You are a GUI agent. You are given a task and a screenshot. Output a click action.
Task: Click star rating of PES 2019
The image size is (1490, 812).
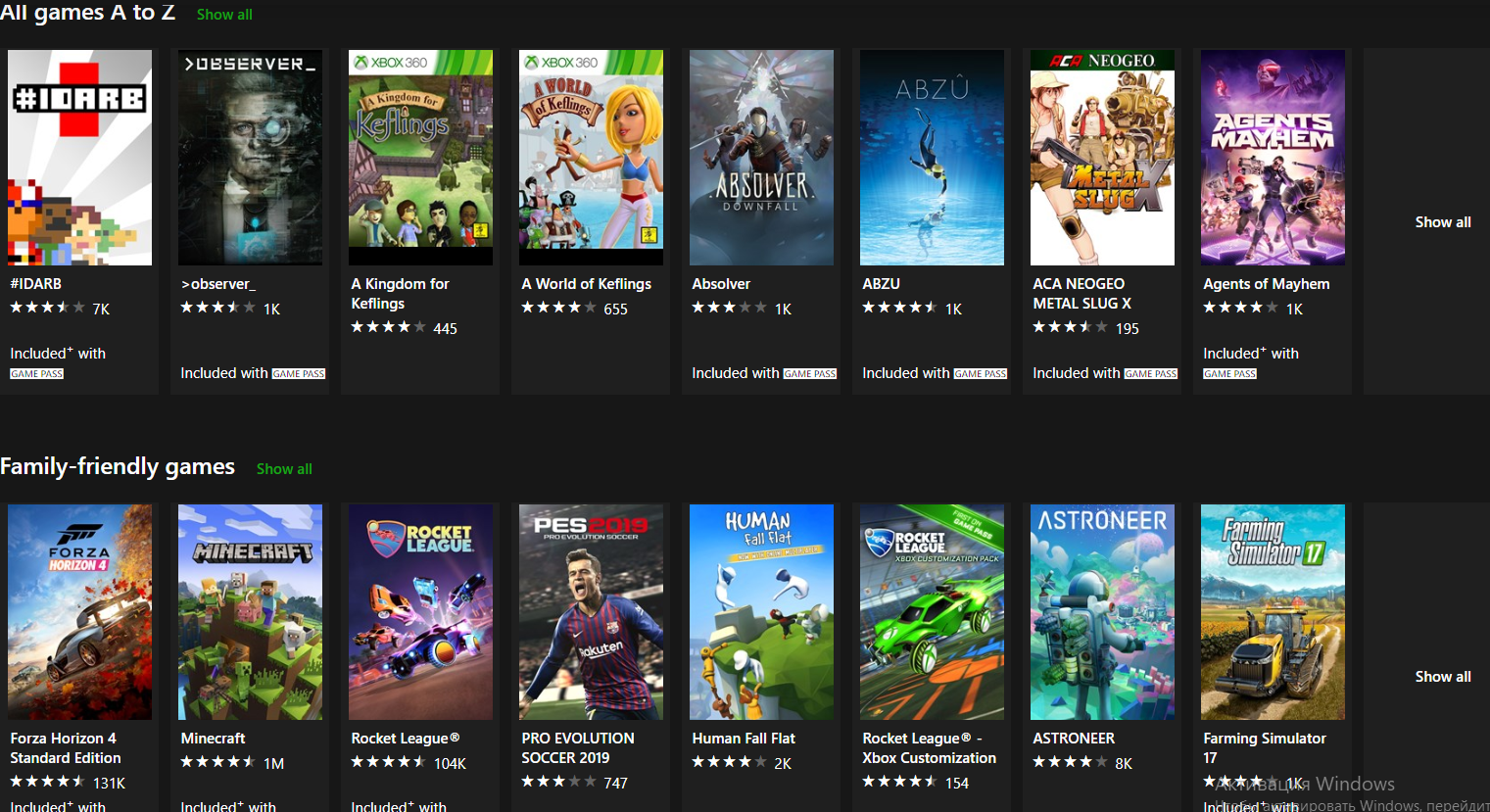click(x=558, y=782)
